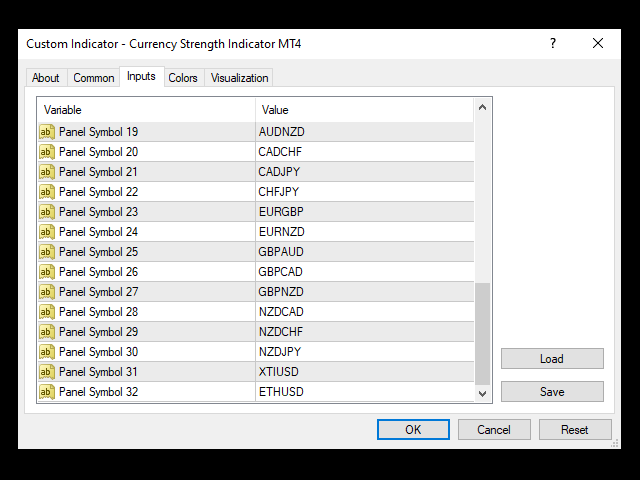640x480 pixels.
Task: Click the 'Panel Symbol 27' variable name
Action: click(98, 292)
